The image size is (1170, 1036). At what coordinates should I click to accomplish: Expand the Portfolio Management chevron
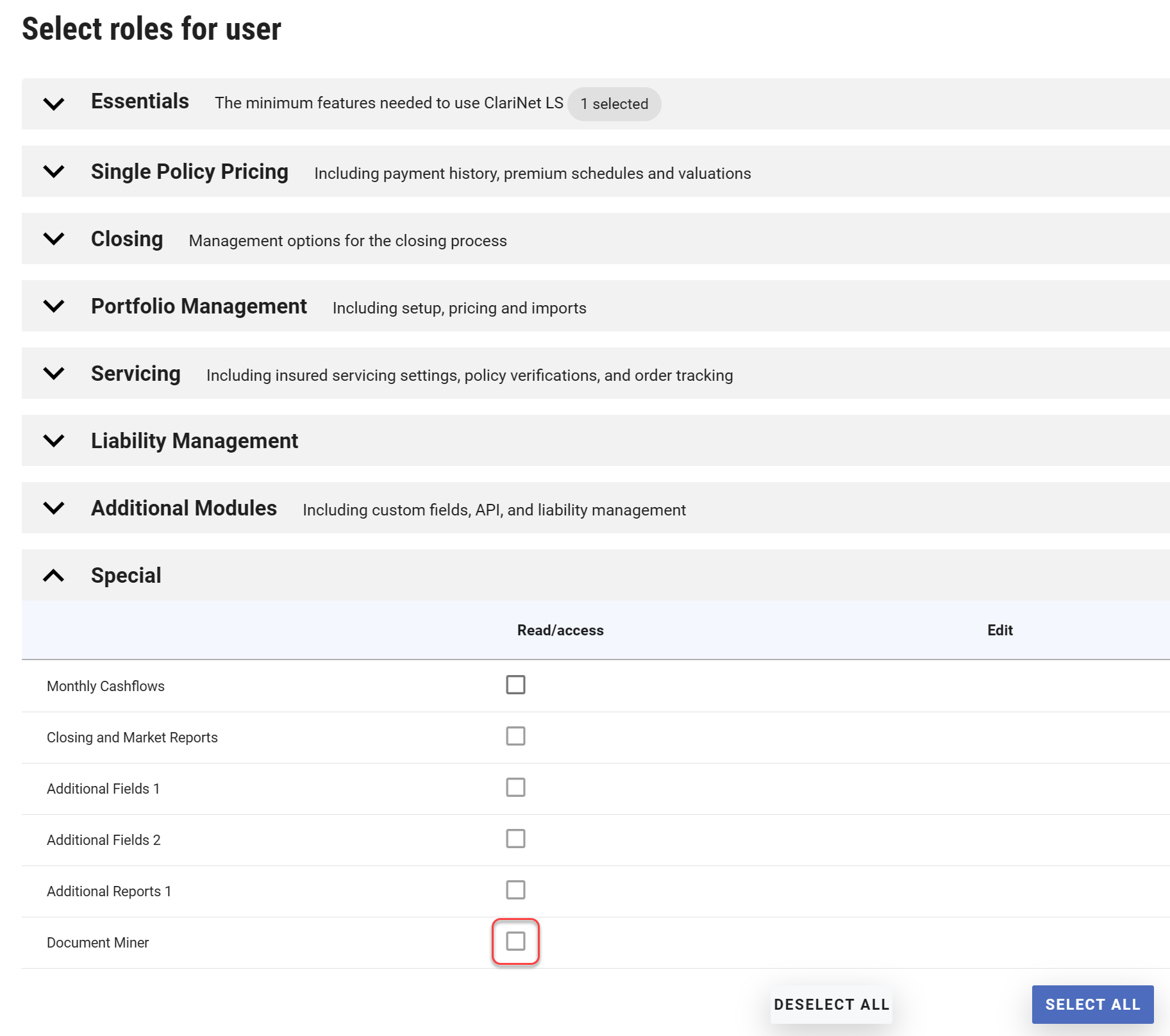[54, 306]
